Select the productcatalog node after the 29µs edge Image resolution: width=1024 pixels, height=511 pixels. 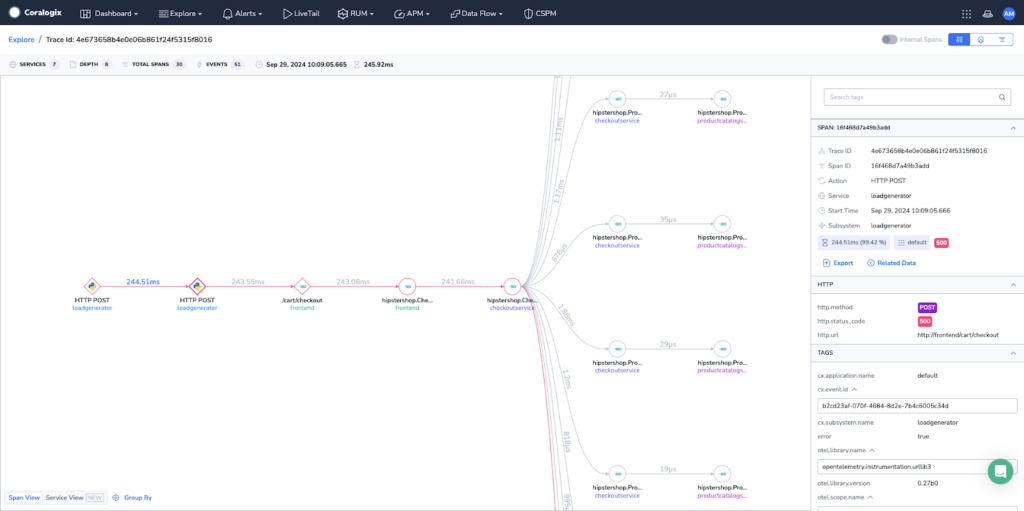722,348
